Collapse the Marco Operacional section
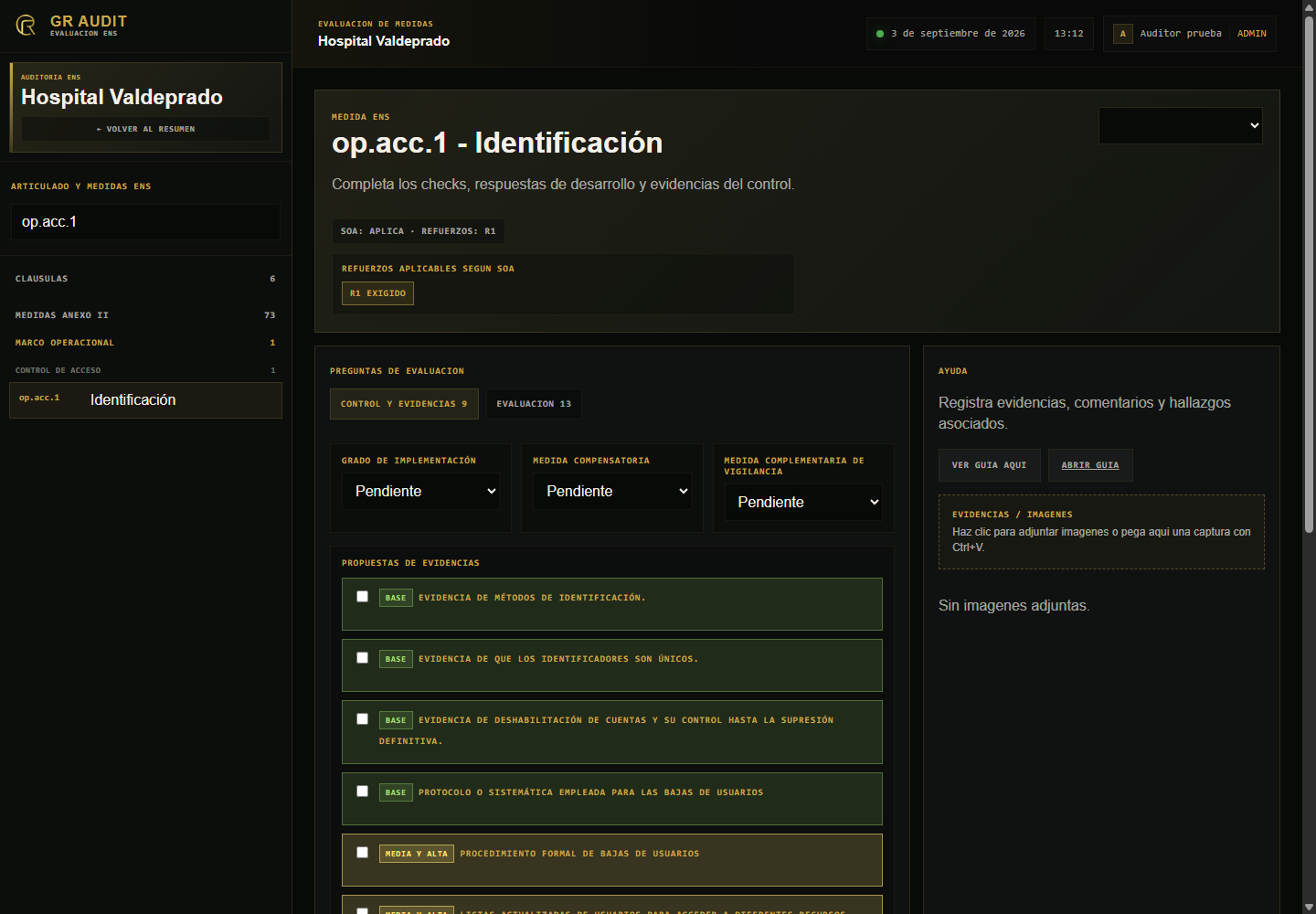1316x914 pixels. pyautogui.click(x=145, y=343)
